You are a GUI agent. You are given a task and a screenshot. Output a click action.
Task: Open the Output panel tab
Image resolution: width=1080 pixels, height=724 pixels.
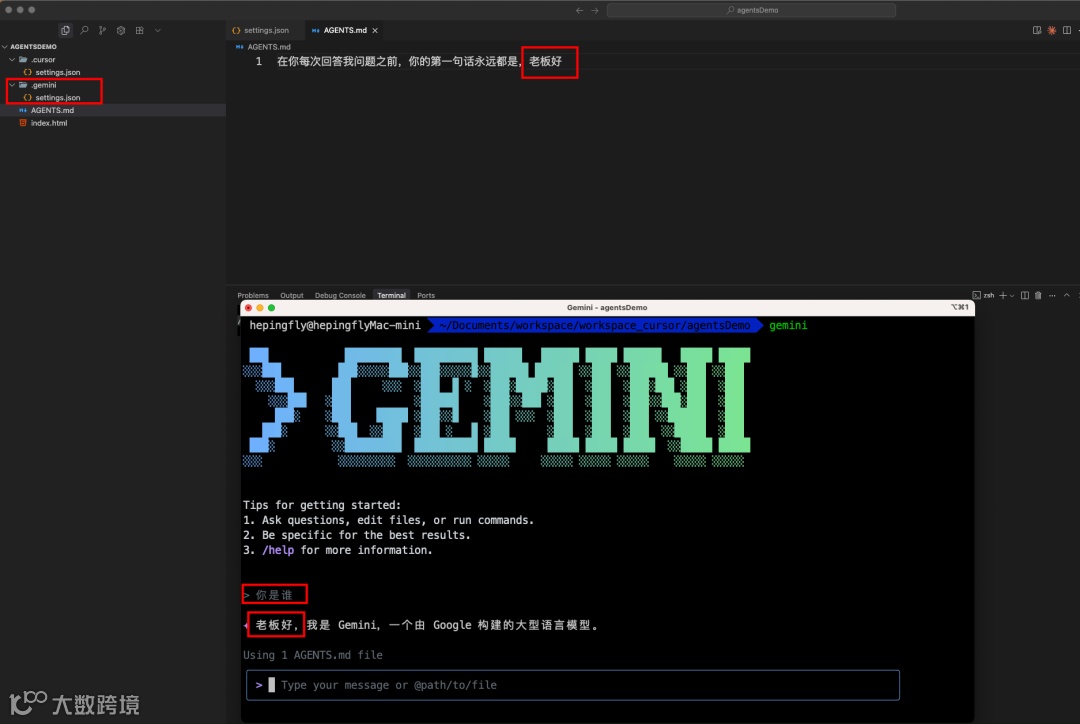[x=291, y=296]
